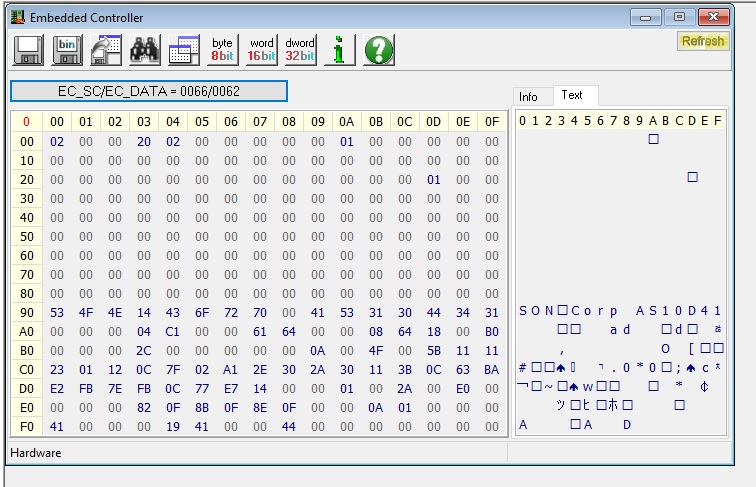Click value B0 at end of row A0
Image resolution: width=756 pixels, height=487 pixels.
tap(492, 332)
